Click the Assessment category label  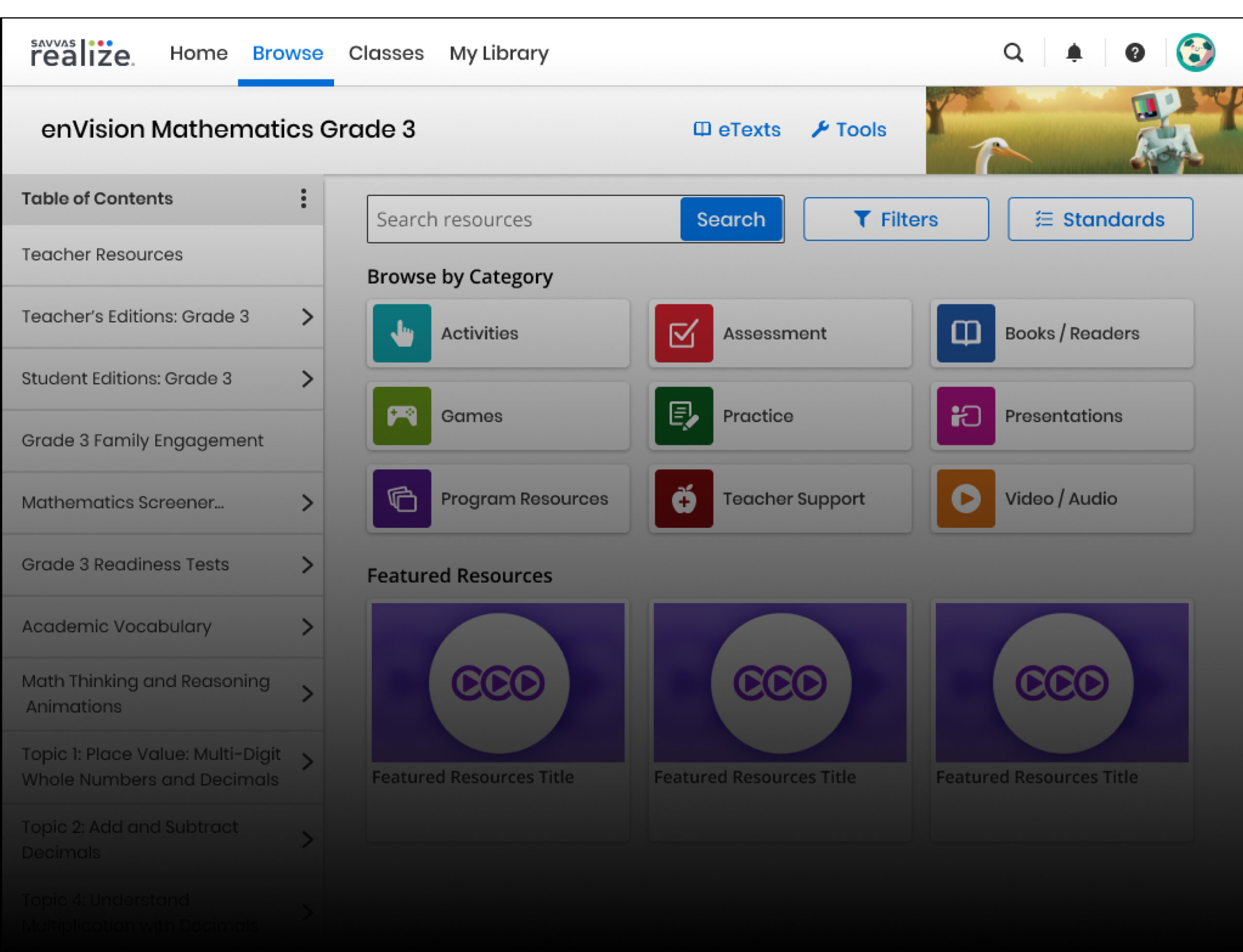774,333
